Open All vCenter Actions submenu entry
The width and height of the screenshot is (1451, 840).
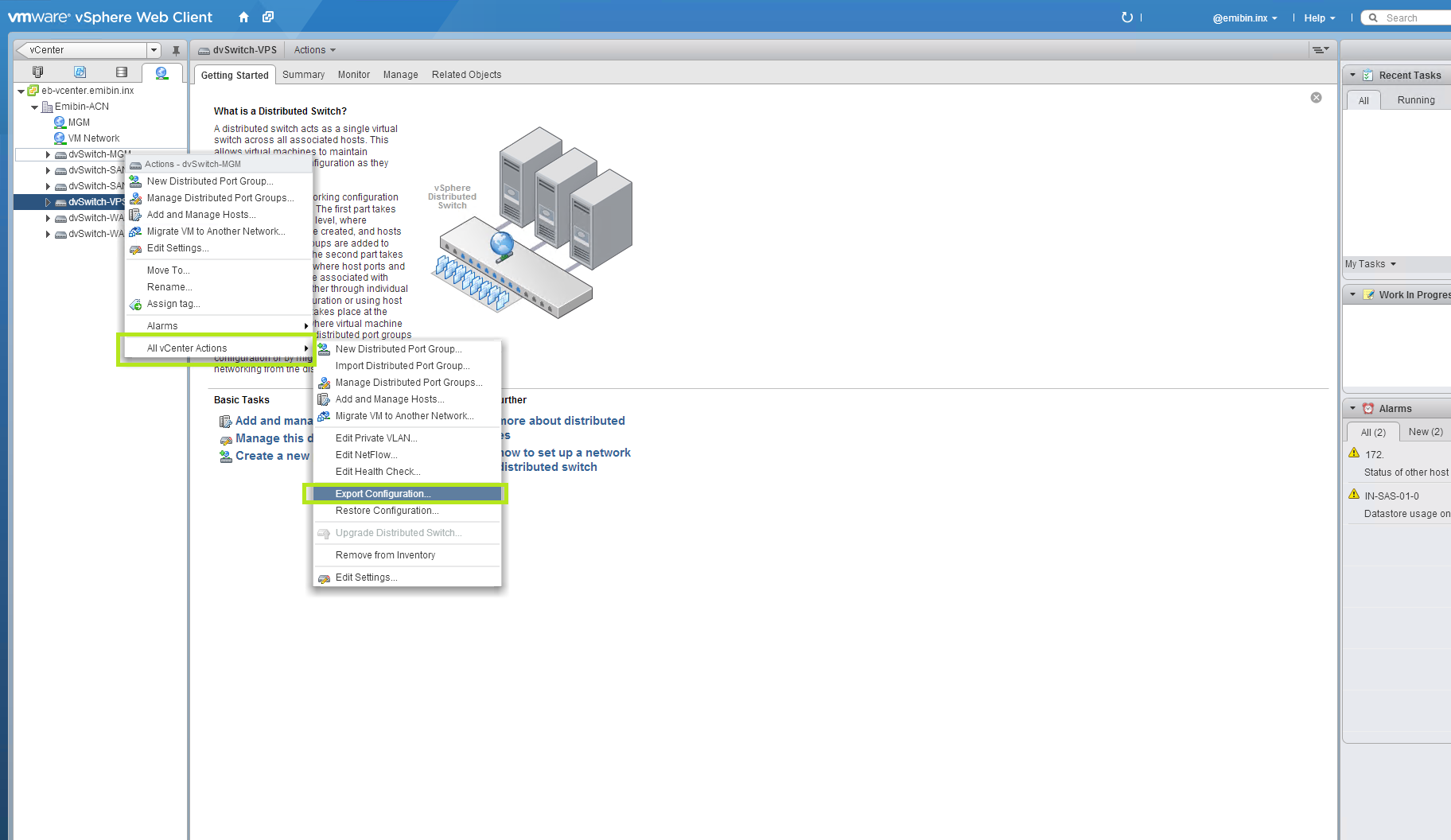[x=219, y=348]
